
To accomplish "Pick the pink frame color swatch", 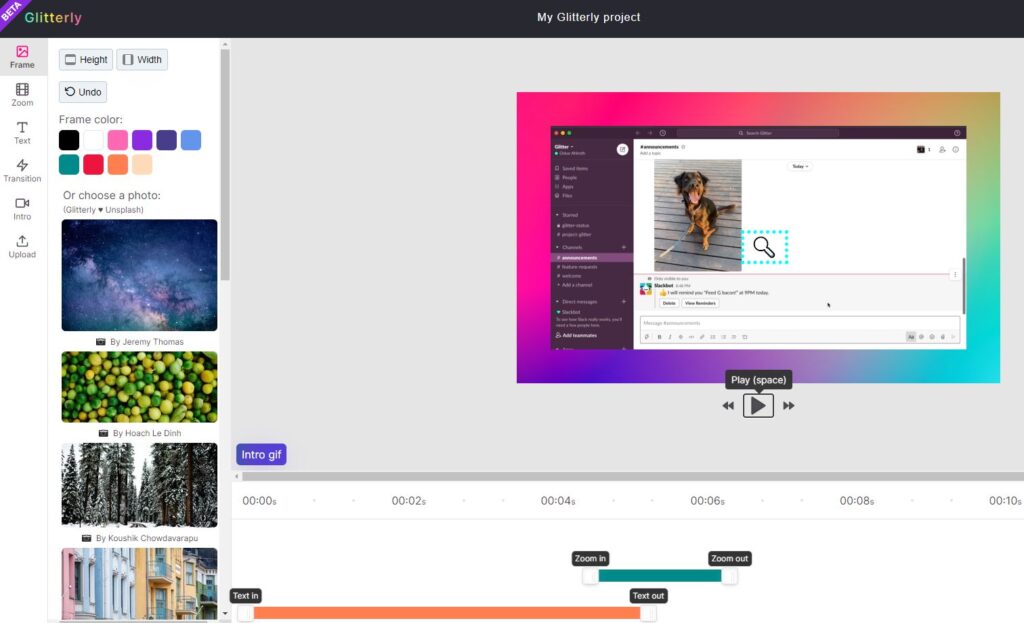I will (x=118, y=140).
